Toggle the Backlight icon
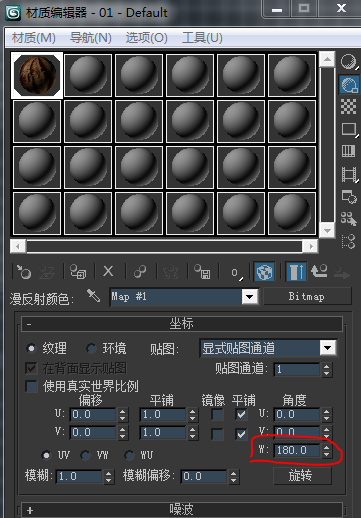The image size is (361, 518). [x=349, y=84]
